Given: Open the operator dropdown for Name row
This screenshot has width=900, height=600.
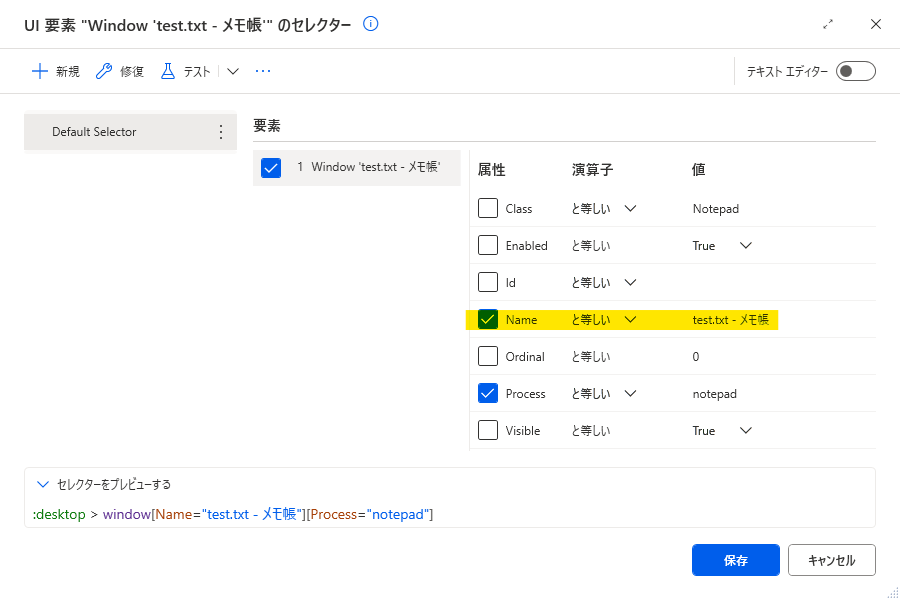Looking at the screenshot, I should pyautogui.click(x=630, y=319).
